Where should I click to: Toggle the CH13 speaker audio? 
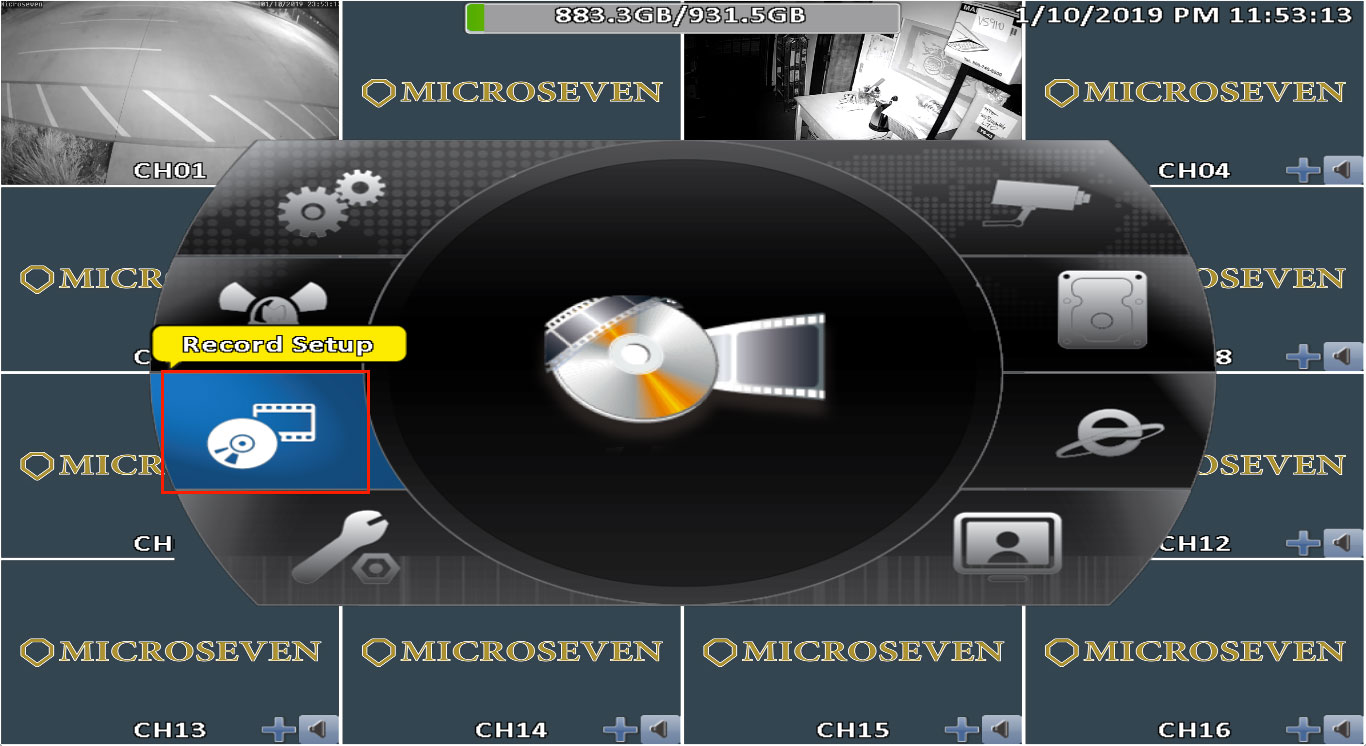coord(318,729)
